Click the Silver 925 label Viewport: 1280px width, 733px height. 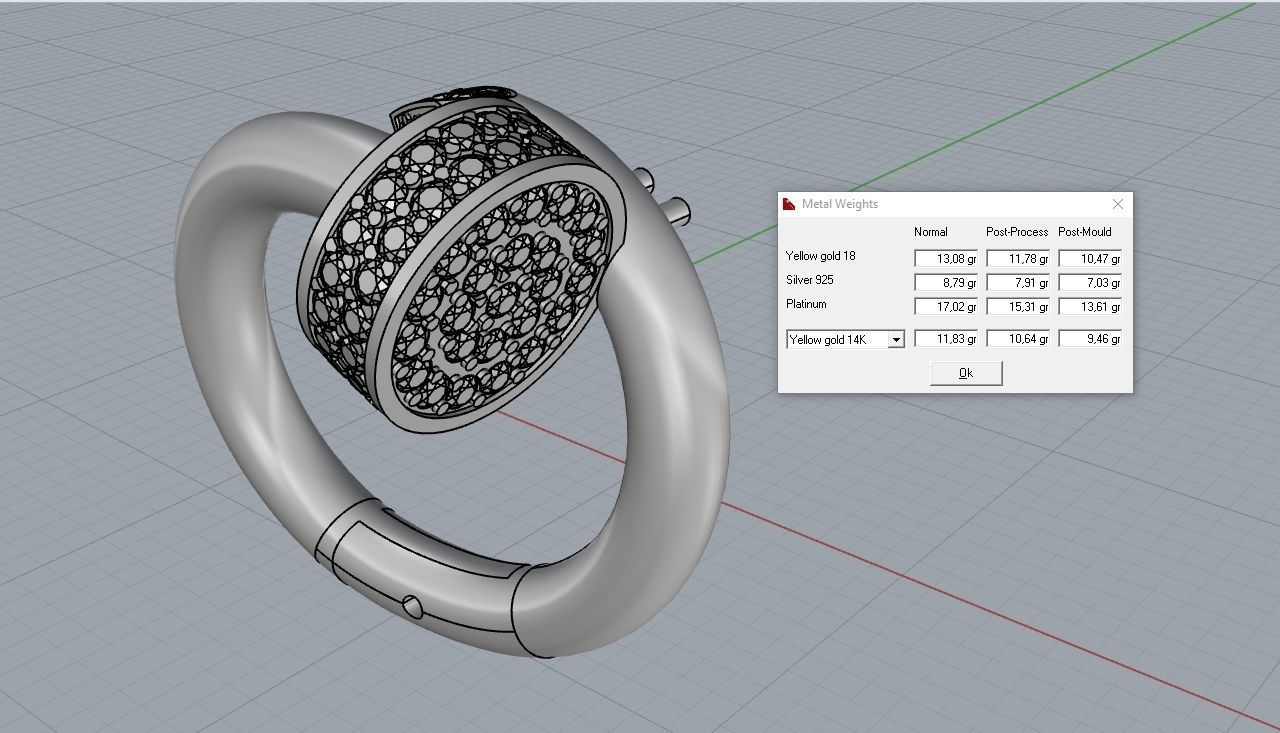[x=809, y=280]
